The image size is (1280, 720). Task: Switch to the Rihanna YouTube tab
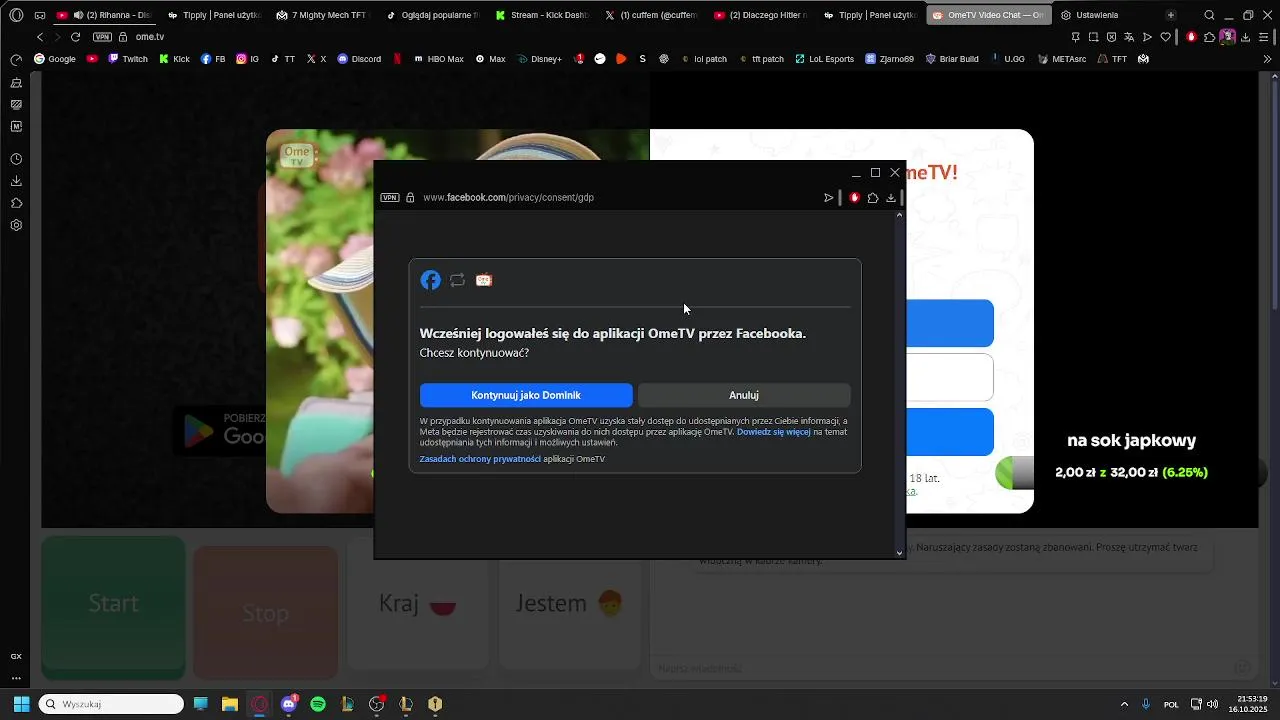[104, 15]
